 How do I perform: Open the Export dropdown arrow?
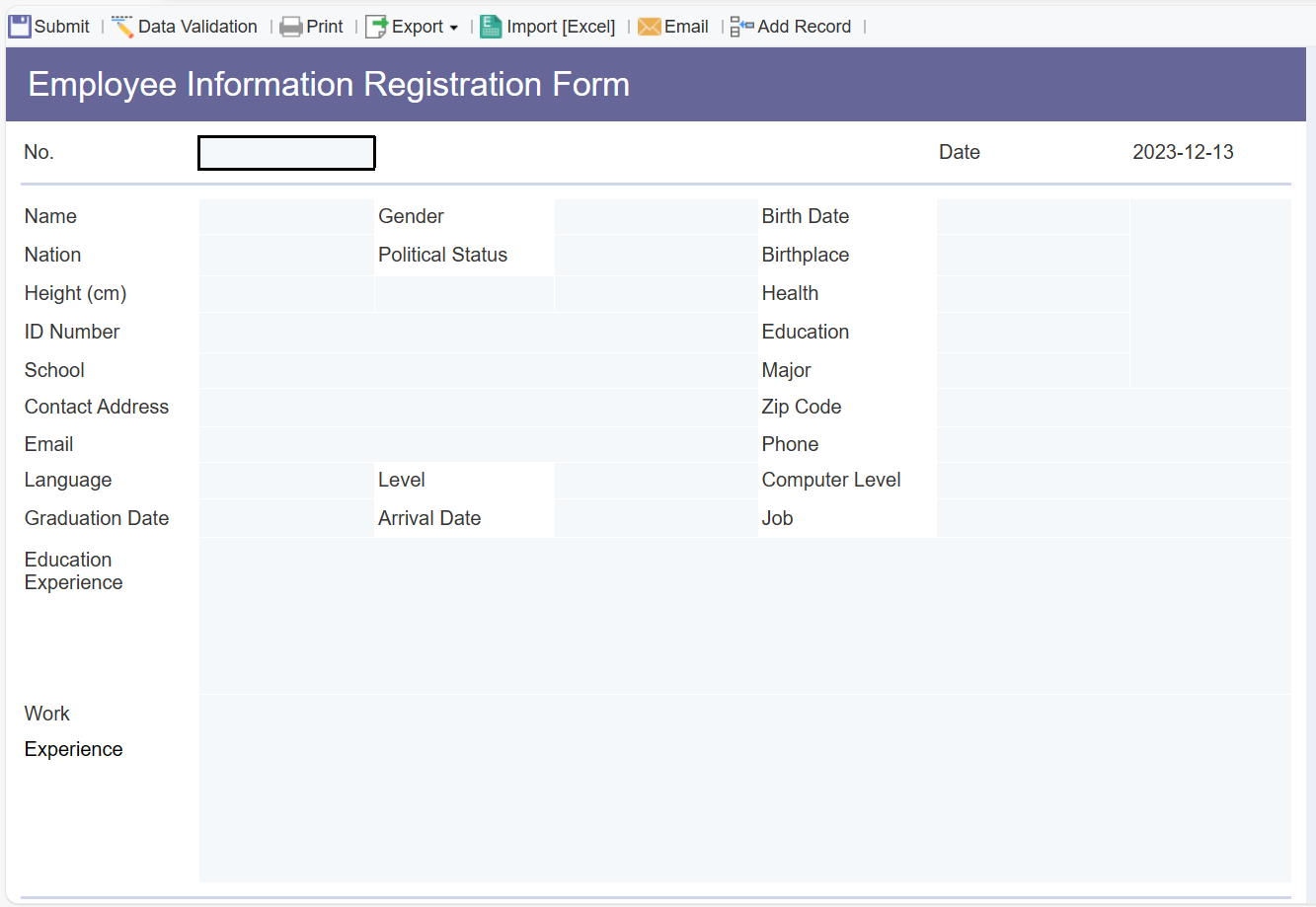[x=454, y=28]
